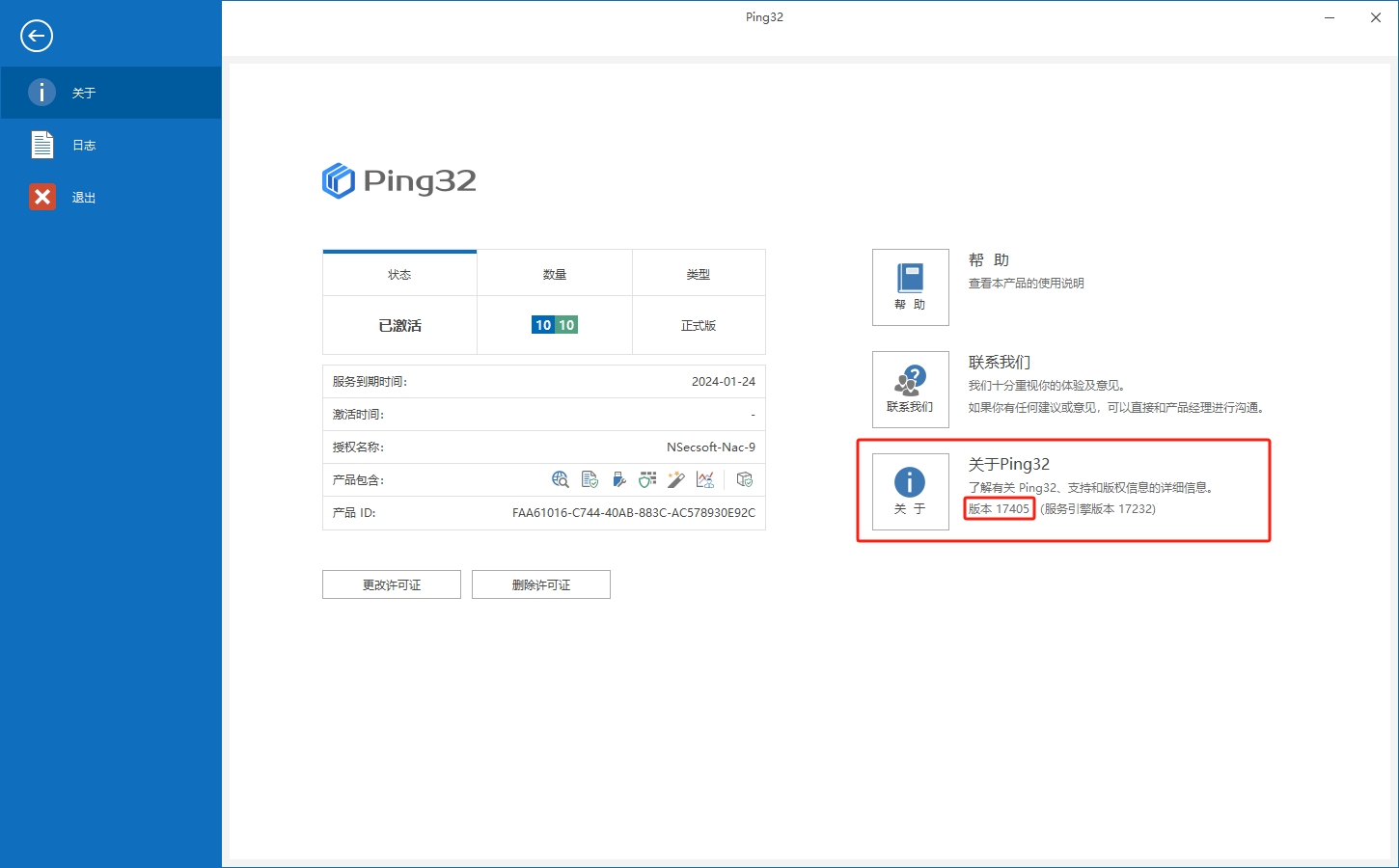Click the 服务引擎版本 17232 text
The image size is (1399, 868).
pos(1098,508)
